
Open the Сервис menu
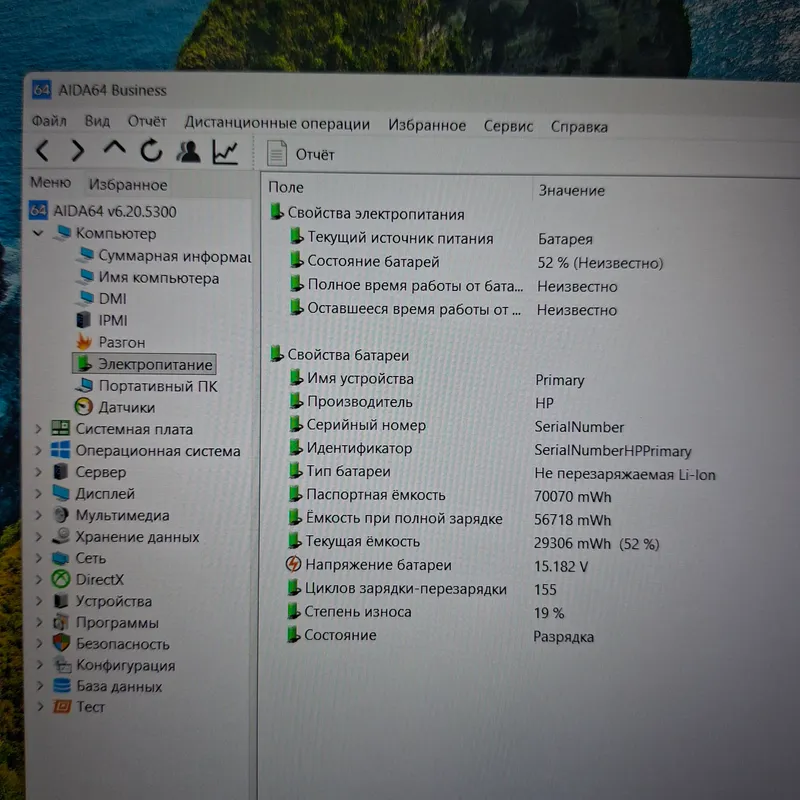tap(509, 126)
